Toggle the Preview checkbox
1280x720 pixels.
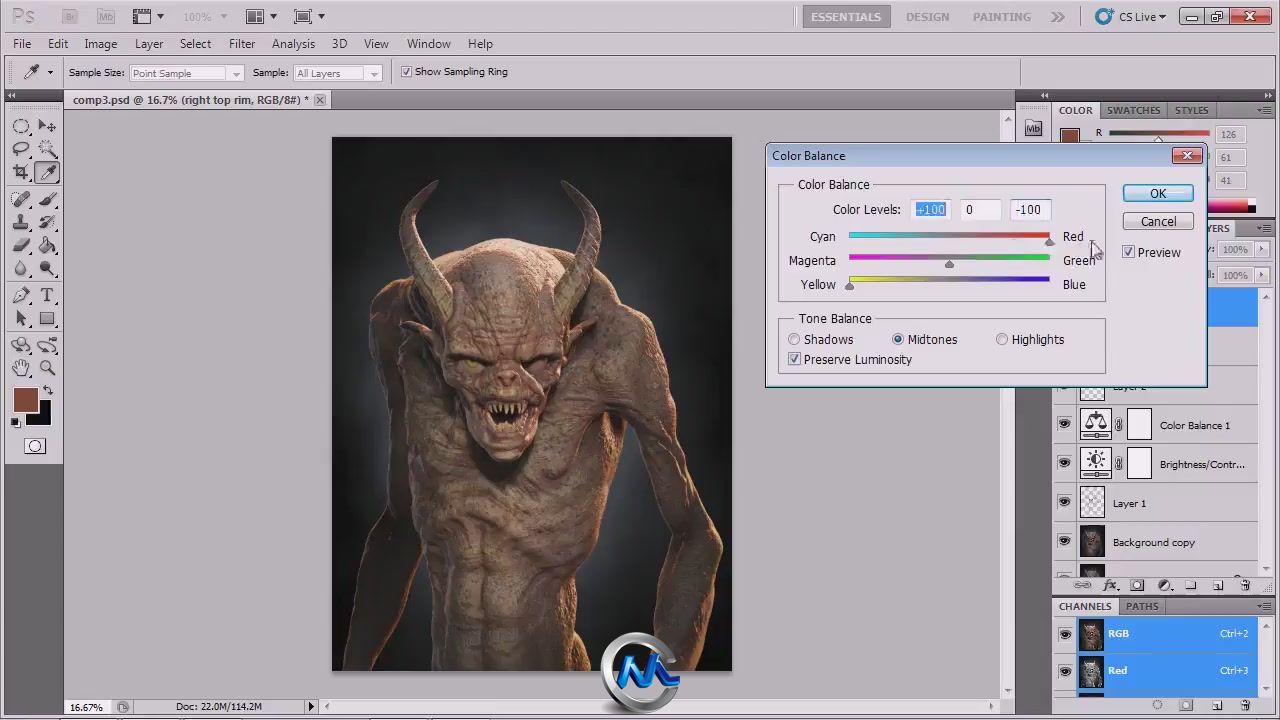point(1128,252)
